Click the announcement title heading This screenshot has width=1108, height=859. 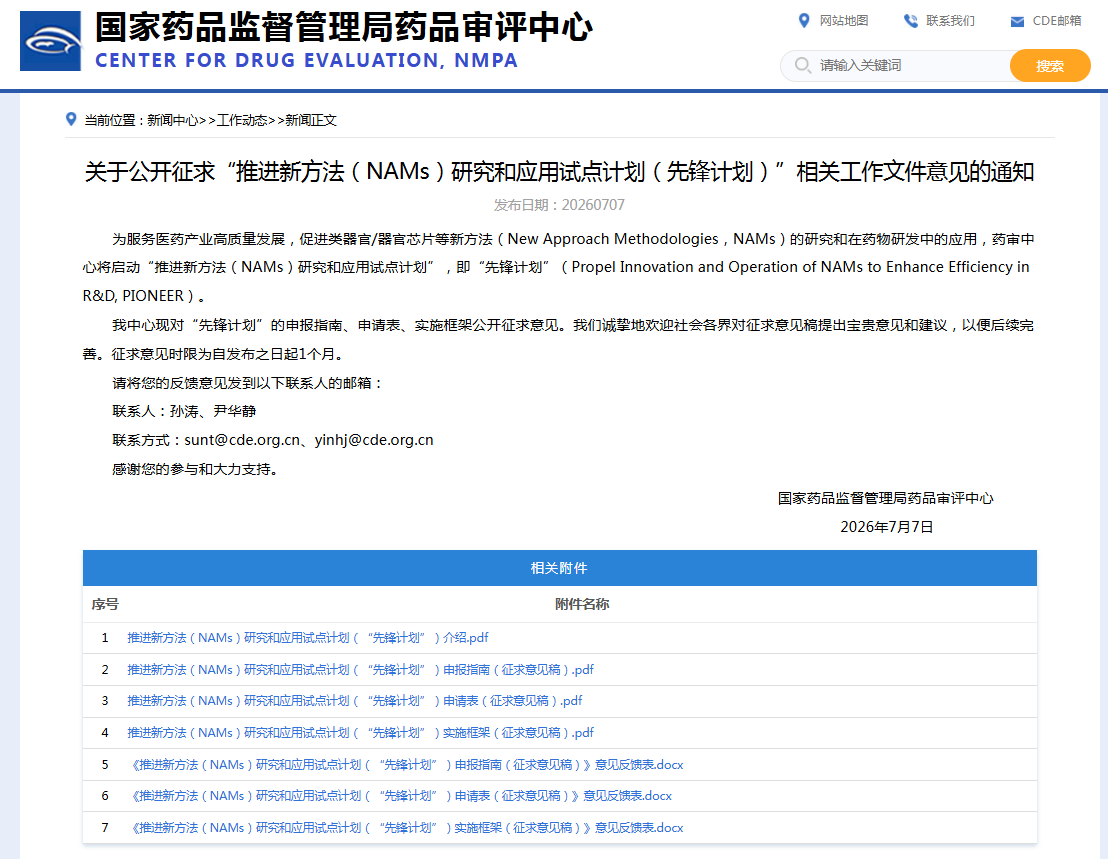click(x=560, y=172)
